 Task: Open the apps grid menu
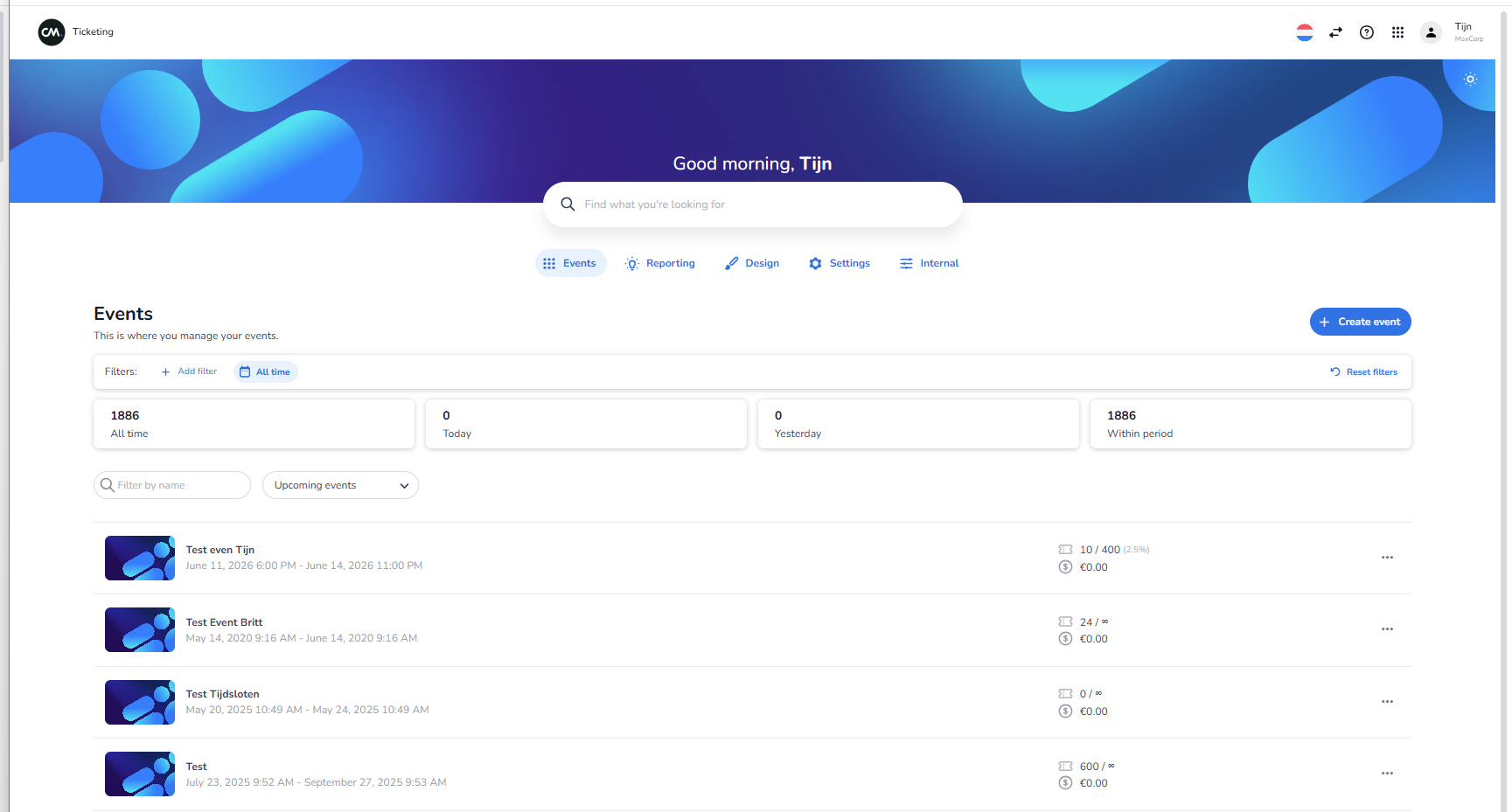pos(1397,32)
